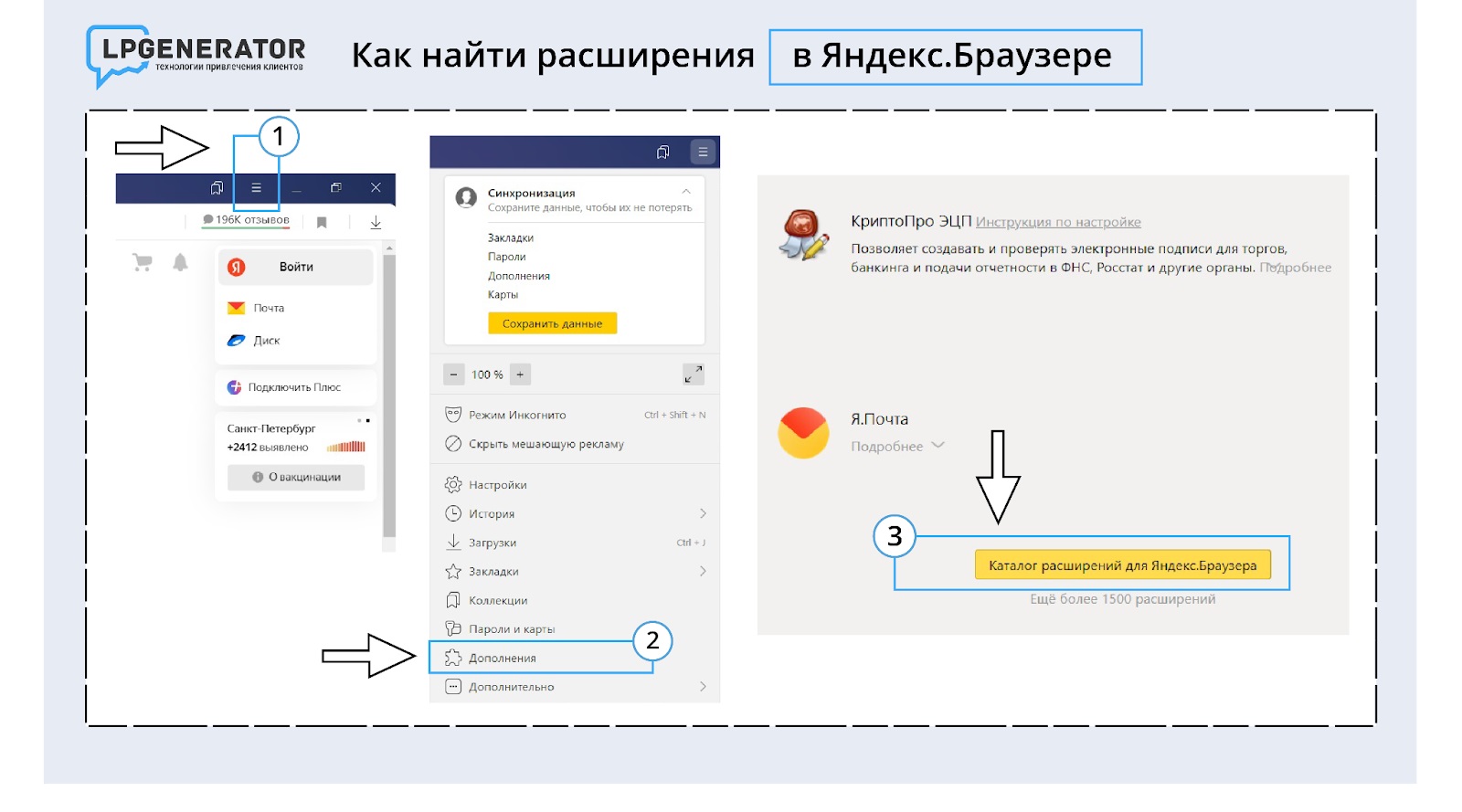Click the О вакцинации button

[x=296, y=477]
